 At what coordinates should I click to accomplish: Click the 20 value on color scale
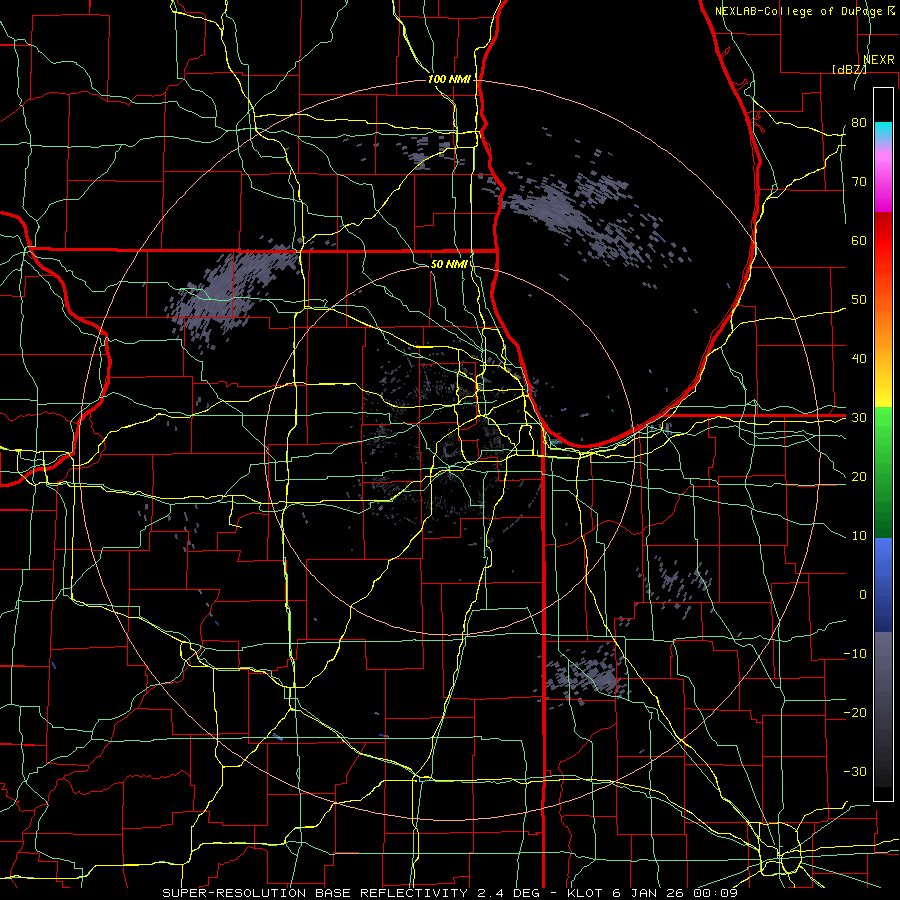(859, 477)
